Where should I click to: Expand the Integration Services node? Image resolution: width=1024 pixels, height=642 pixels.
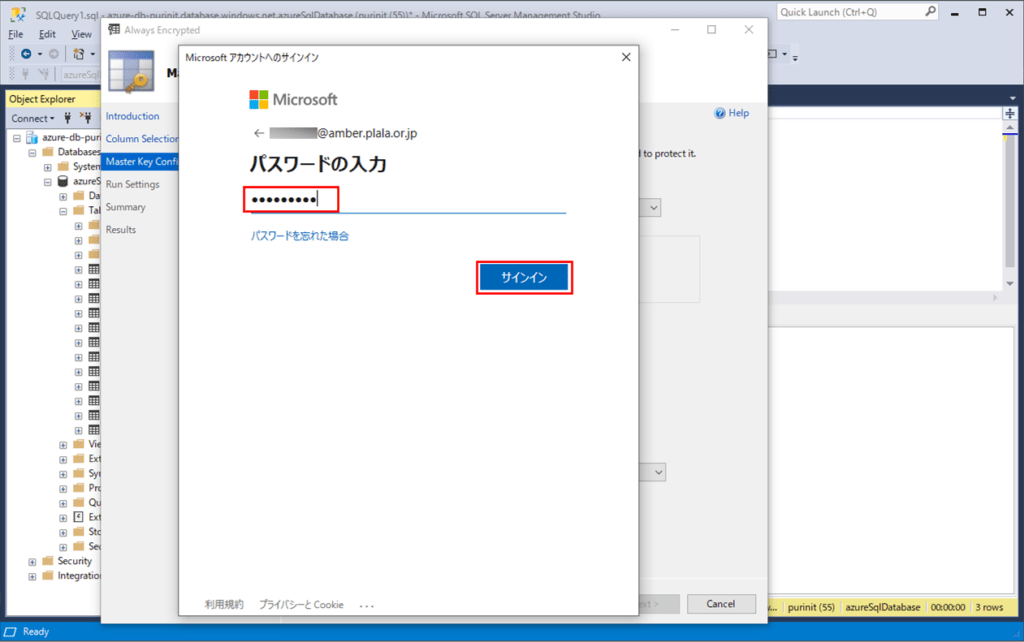[32, 576]
